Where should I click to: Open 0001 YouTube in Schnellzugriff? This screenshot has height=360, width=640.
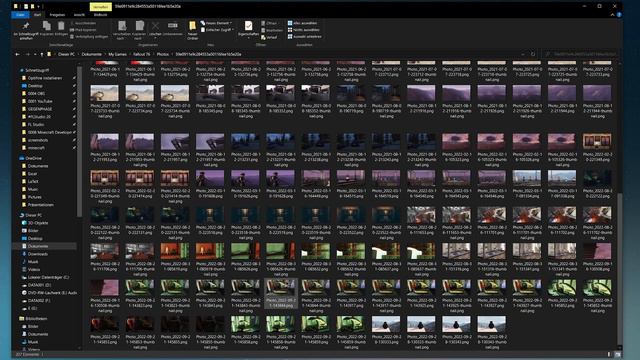tap(40, 101)
